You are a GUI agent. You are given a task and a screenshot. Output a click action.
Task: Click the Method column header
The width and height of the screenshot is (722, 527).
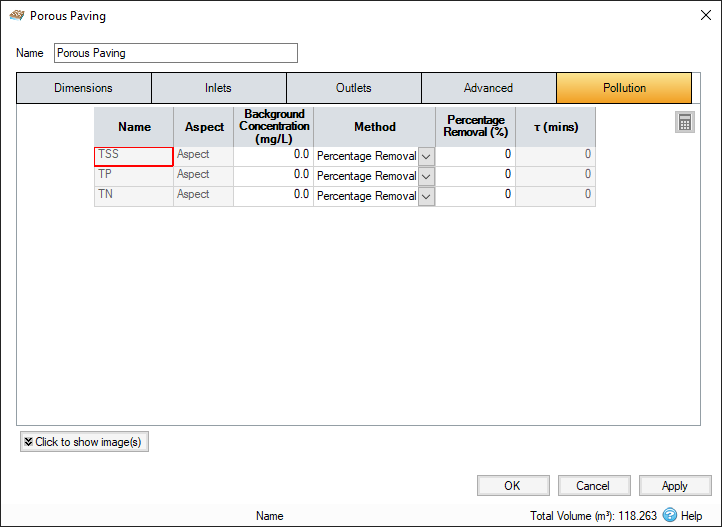click(x=374, y=127)
